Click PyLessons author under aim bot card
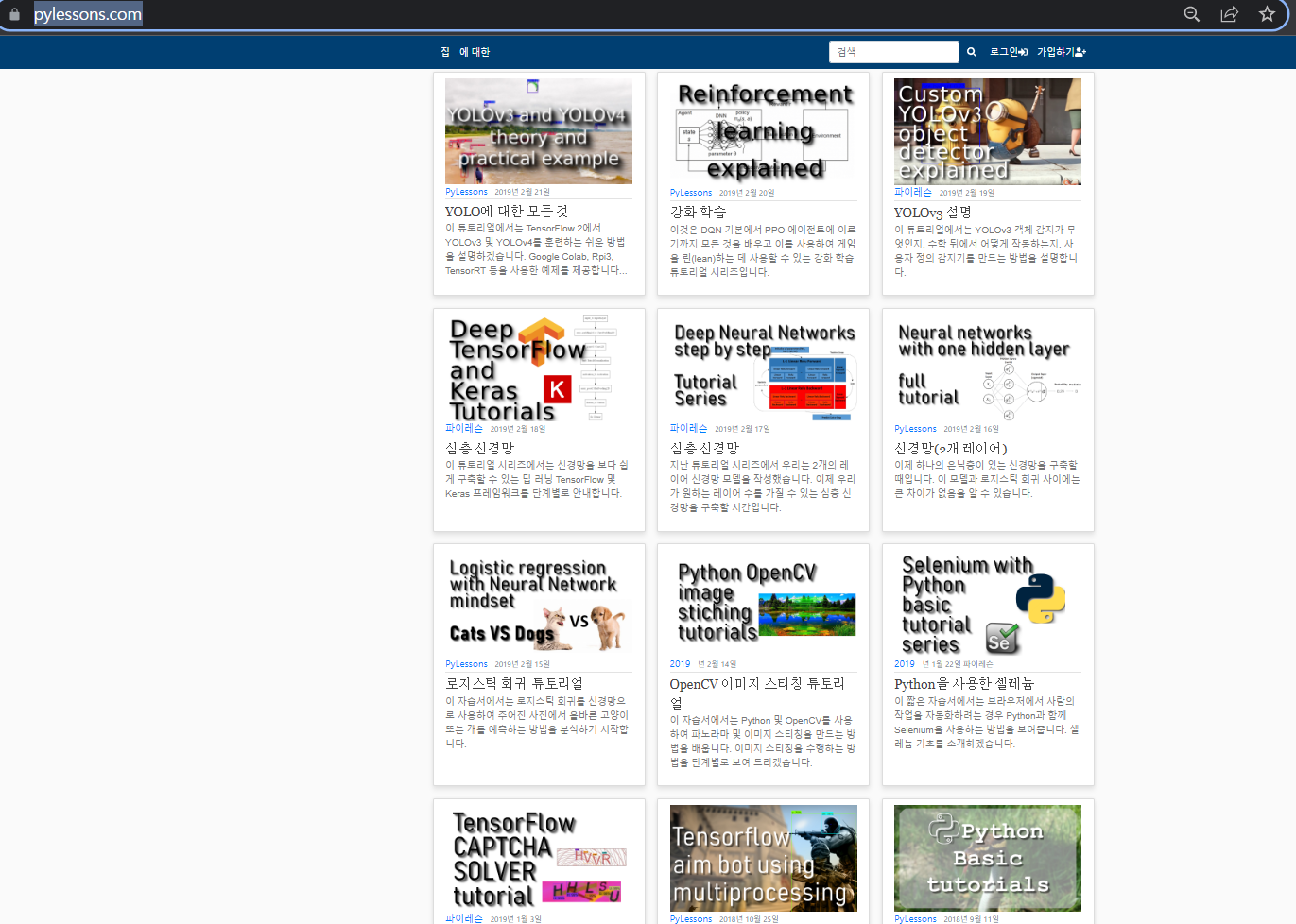1296x924 pixels. coord(691,918)
